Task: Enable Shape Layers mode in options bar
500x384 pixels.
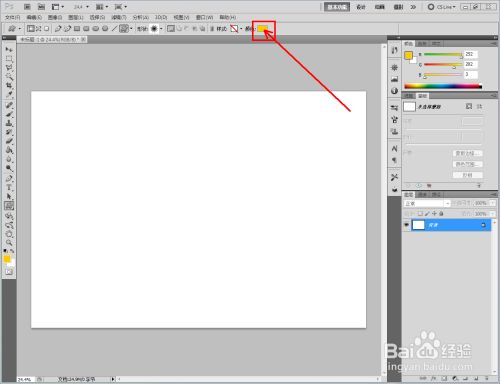Action: (31, 29)
